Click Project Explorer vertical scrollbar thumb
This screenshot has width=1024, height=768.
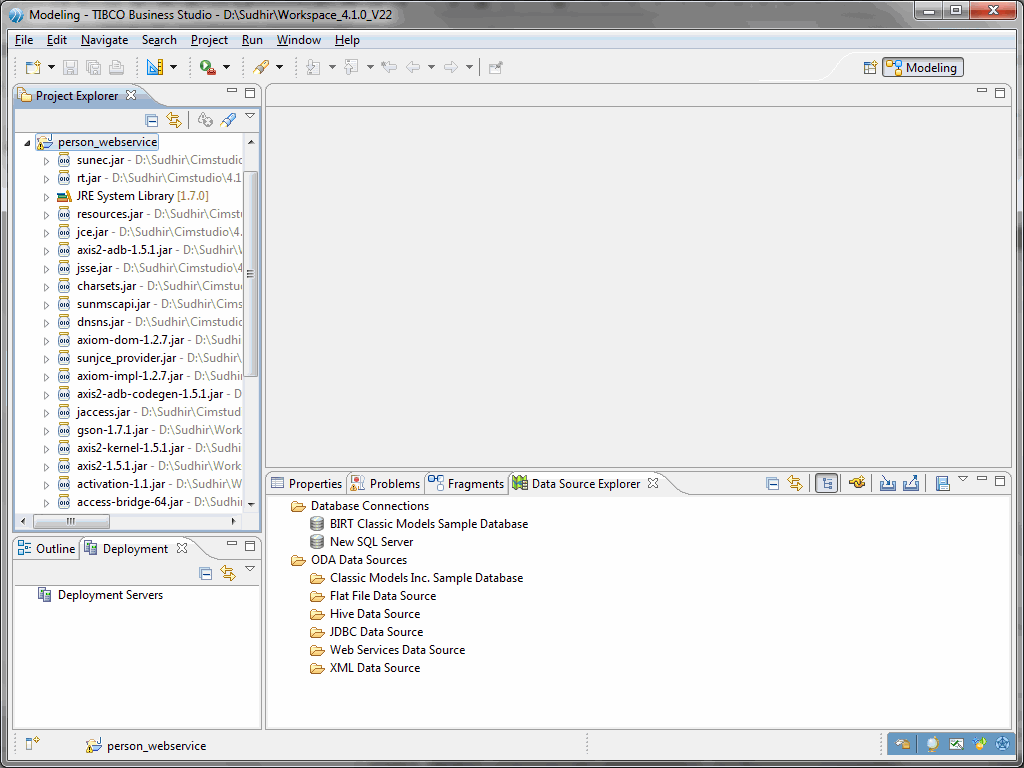pyautogui.click(x=251, y=274)
